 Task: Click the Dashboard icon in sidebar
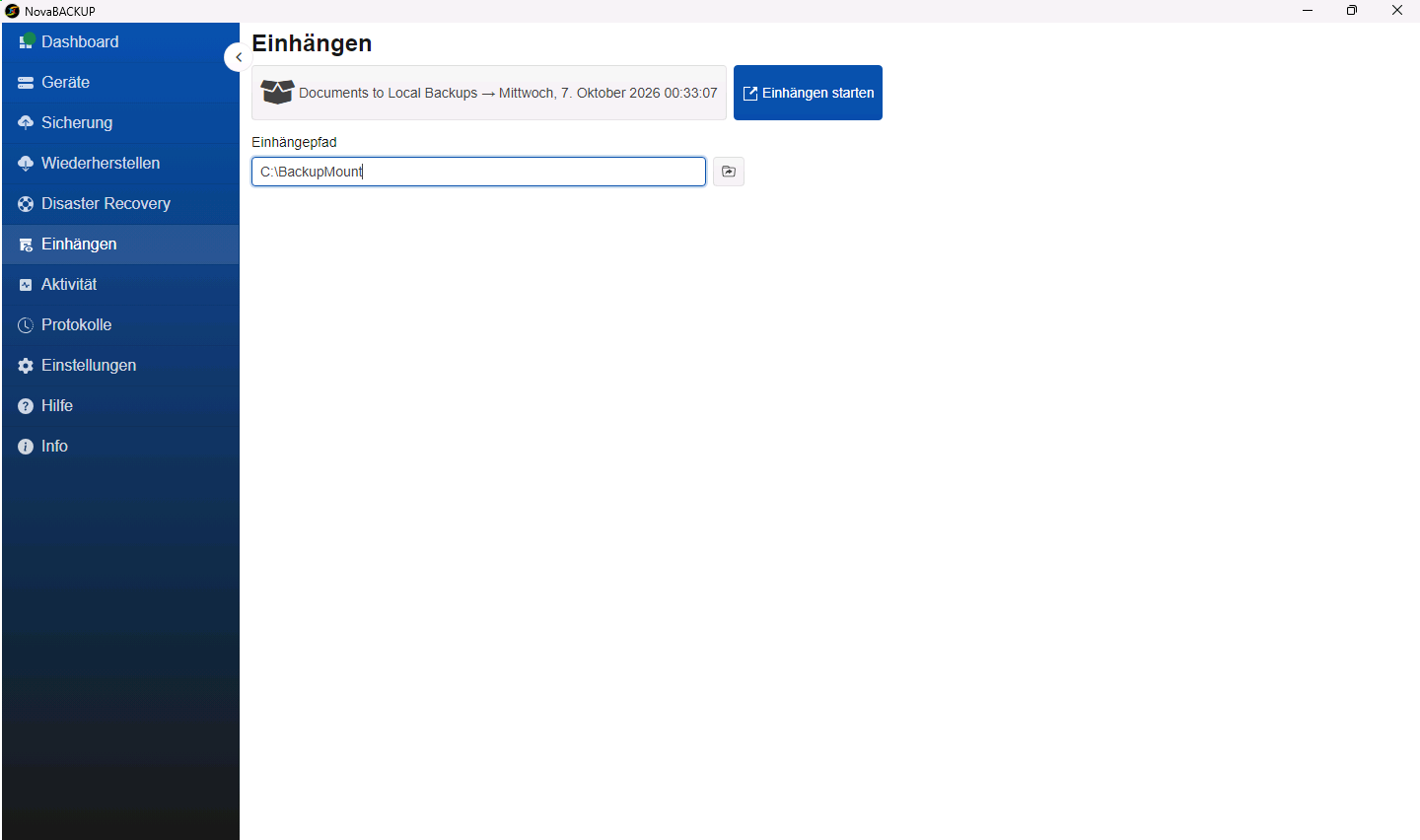pyautogui.click(x=26, y=41)
